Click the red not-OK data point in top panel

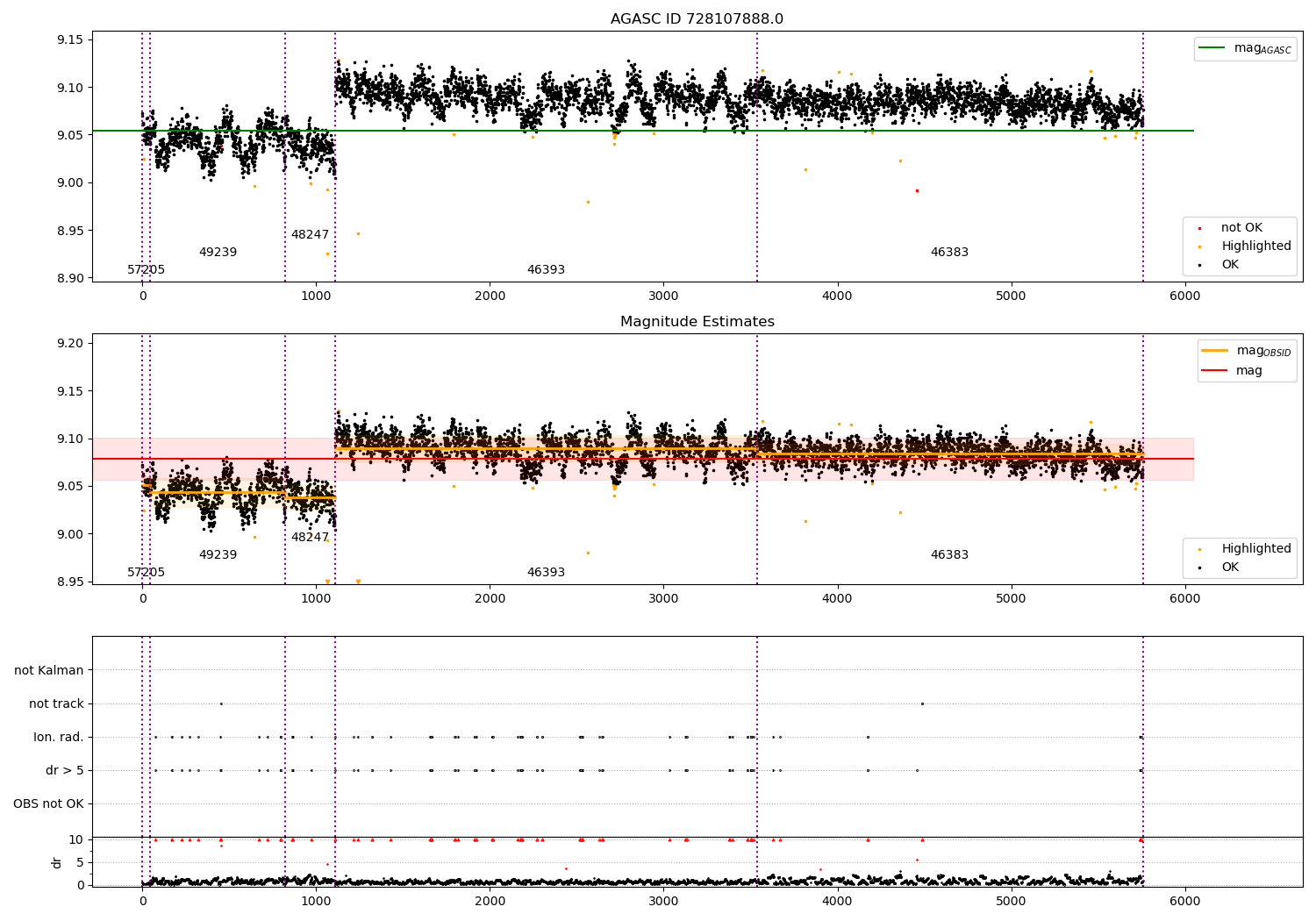pyautogui.click(x=917, y=190)
